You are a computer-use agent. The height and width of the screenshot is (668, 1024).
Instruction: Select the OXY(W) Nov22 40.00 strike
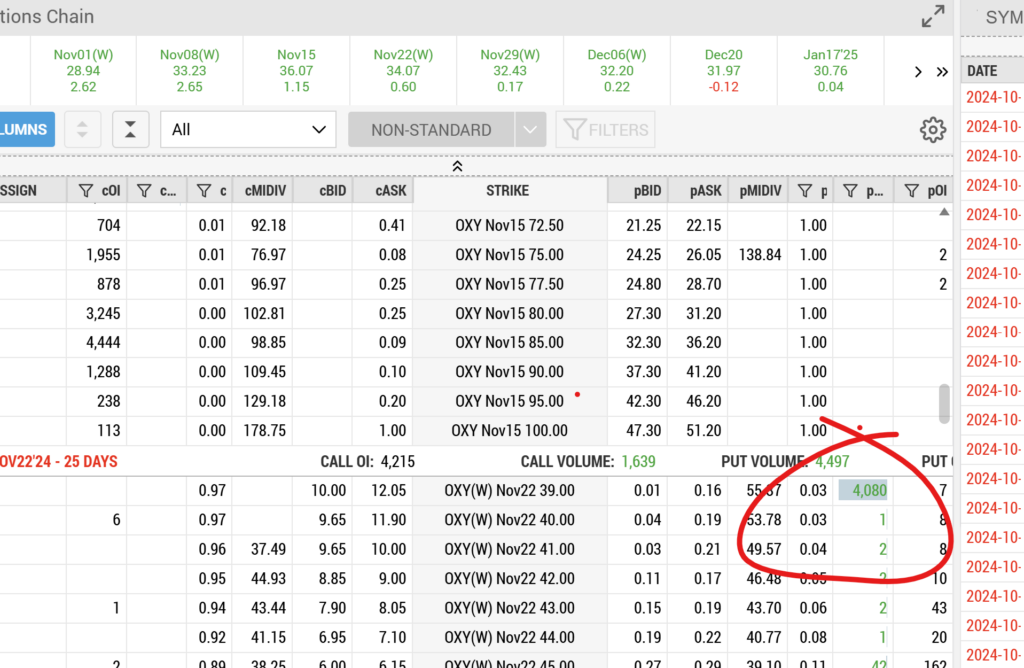coord(509,520)
